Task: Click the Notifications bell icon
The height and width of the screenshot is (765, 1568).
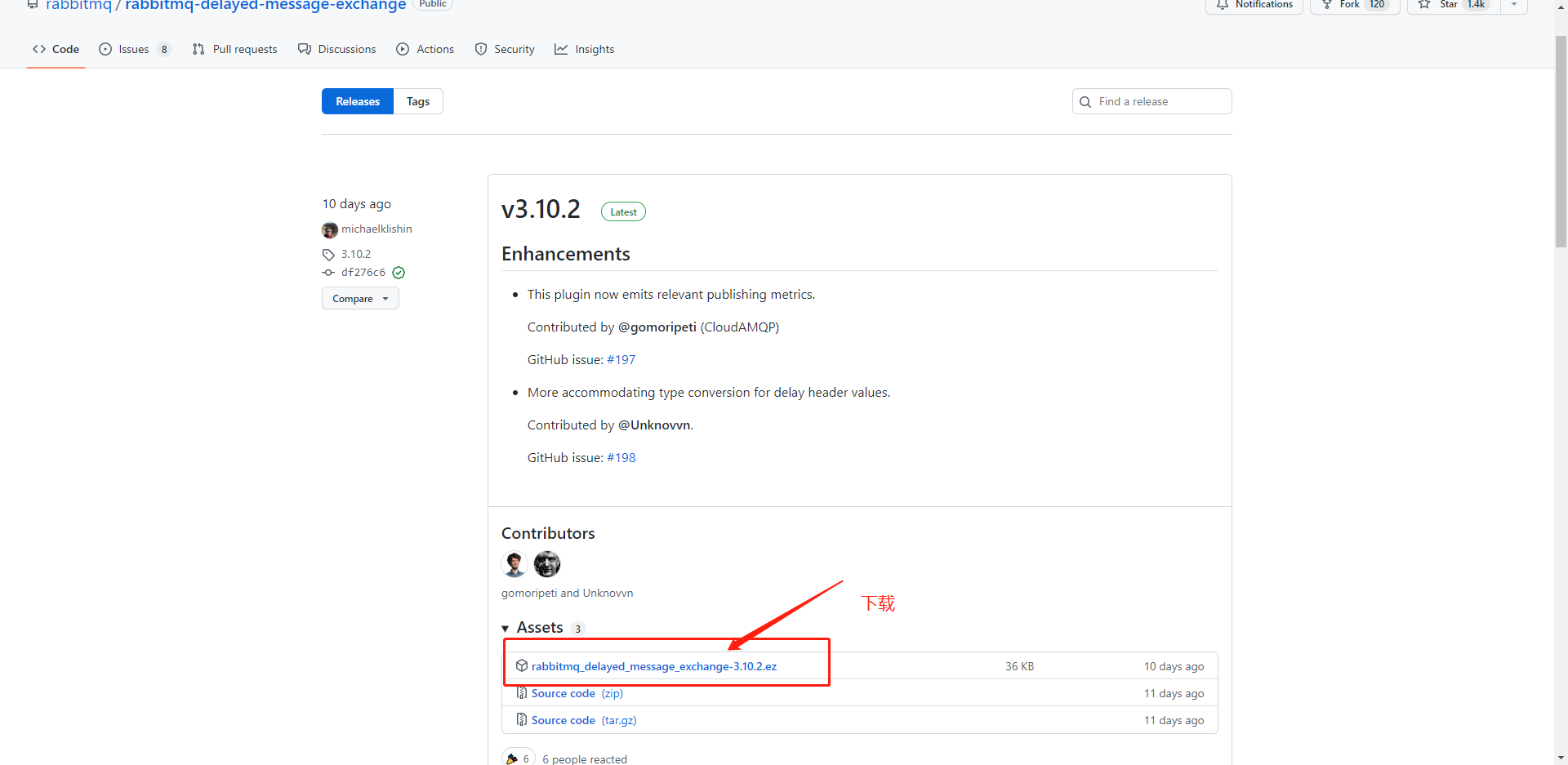Action: [1223, 4]
